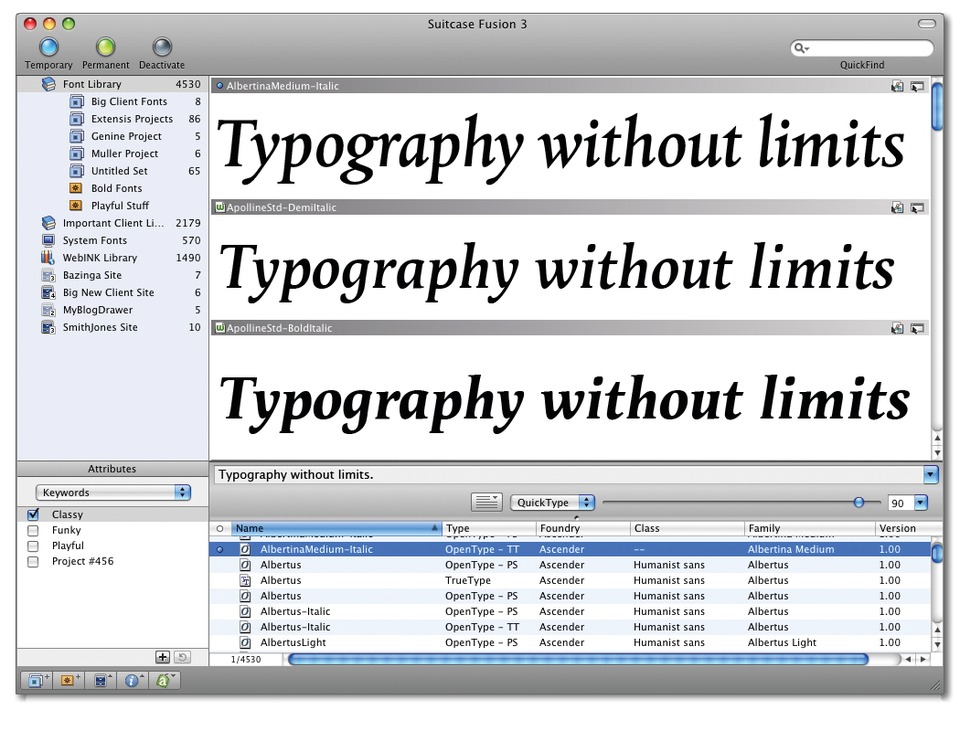Viewport: 960px width, 731px height.
Task: Click the new smart set icon
Action: [x=69, y=680]
